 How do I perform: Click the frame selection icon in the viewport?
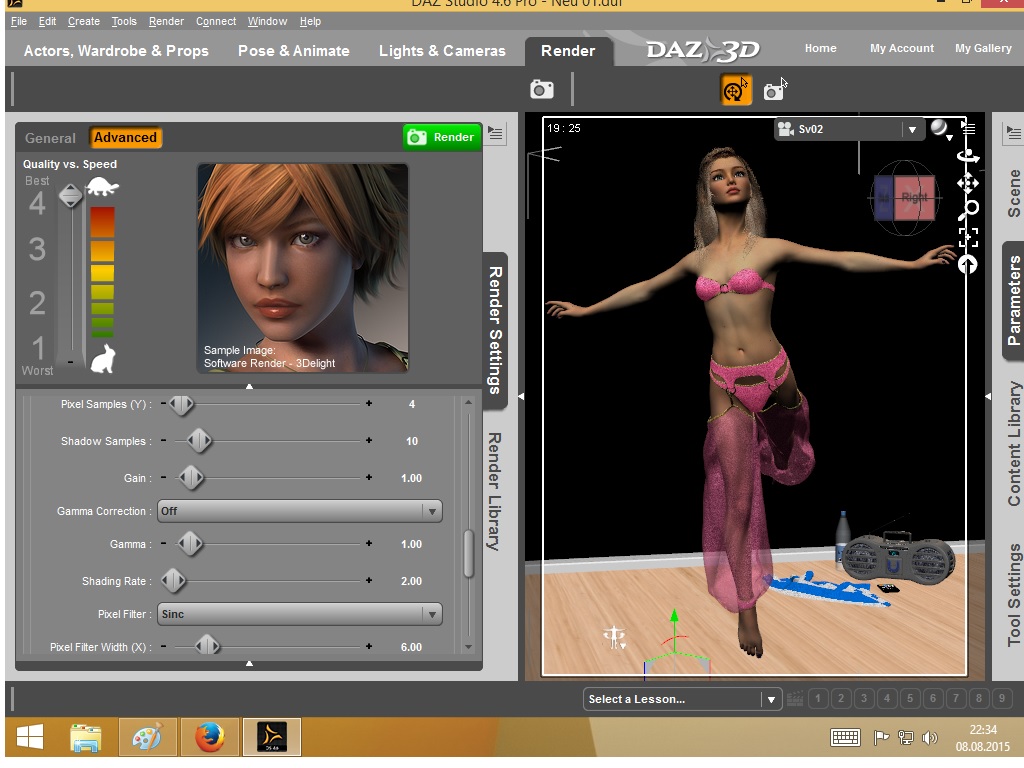click(x=968, y=237)
